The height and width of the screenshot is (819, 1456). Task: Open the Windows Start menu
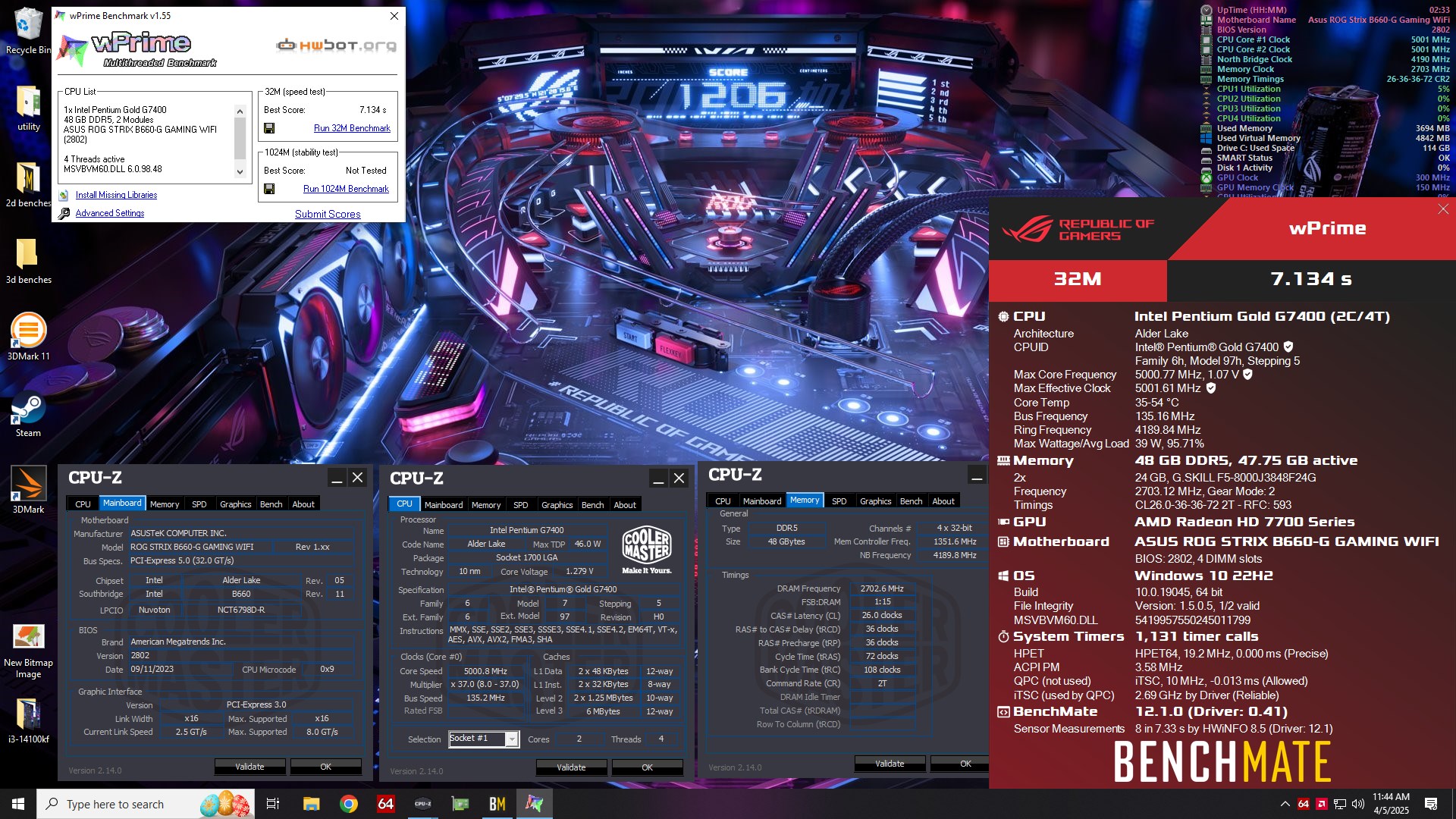pyautogui.click(x=18, y=804)
